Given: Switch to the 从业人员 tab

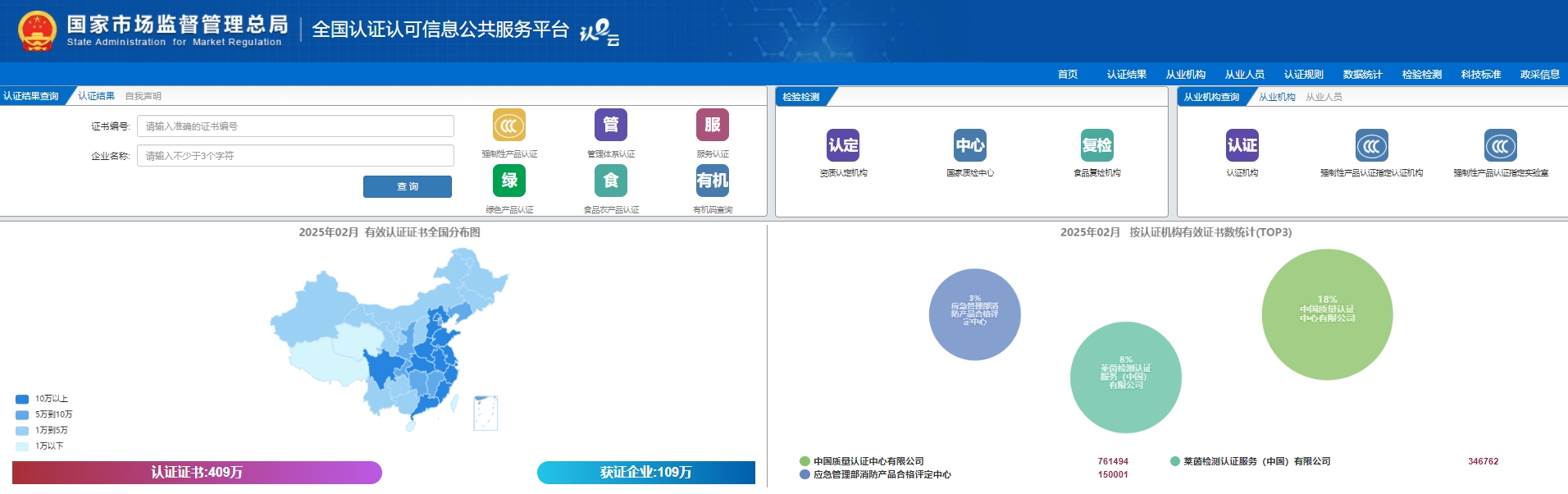Looking at the screenshot, I should 1324,97.
